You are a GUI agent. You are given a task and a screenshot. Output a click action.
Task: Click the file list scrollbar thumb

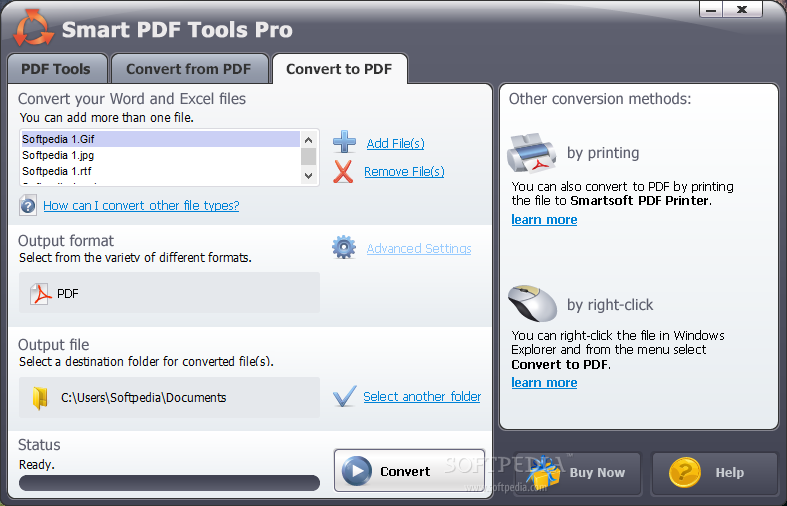tap(309, 157)
